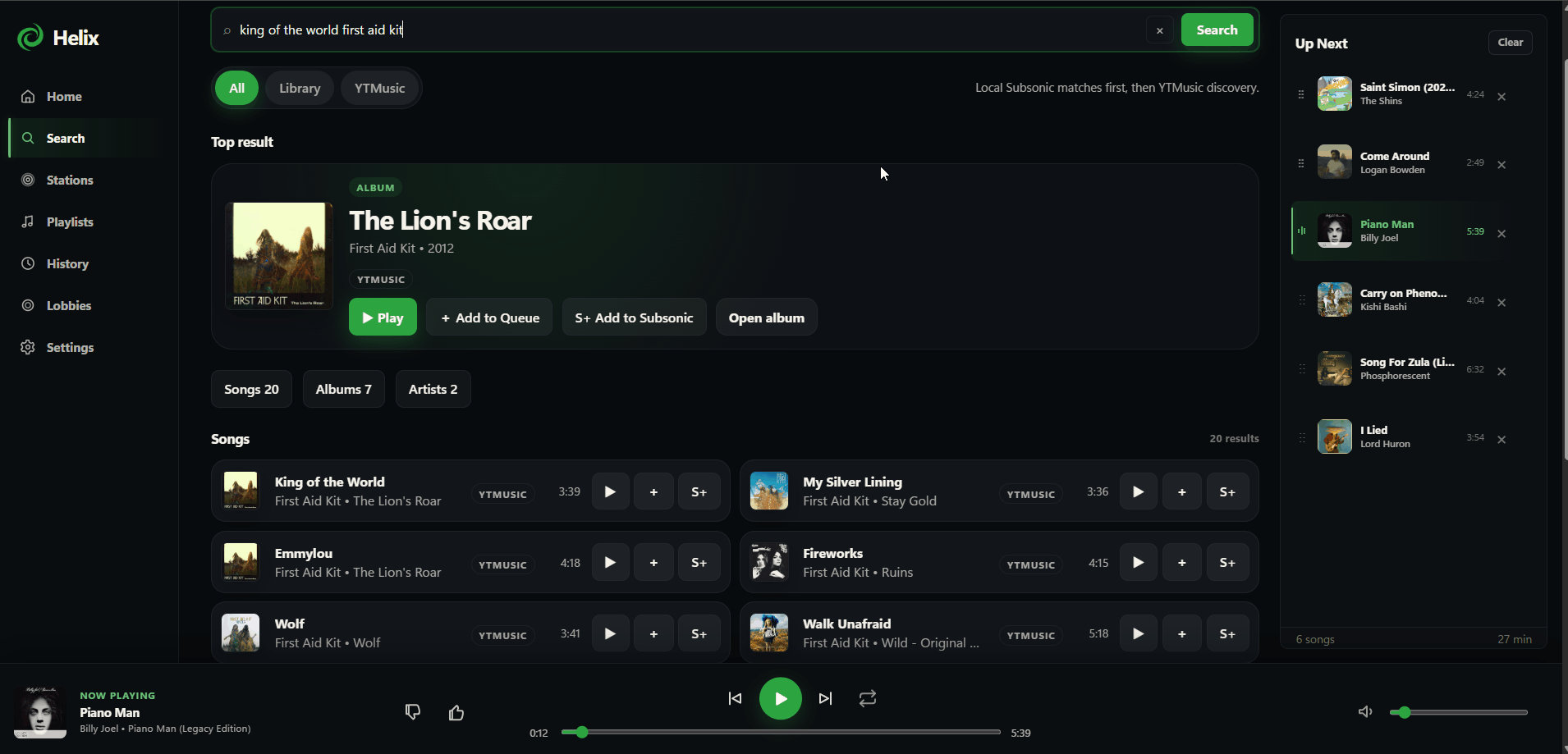Remove Come Around from the queue
The image size is (1568, 754).
point(1502,165)
